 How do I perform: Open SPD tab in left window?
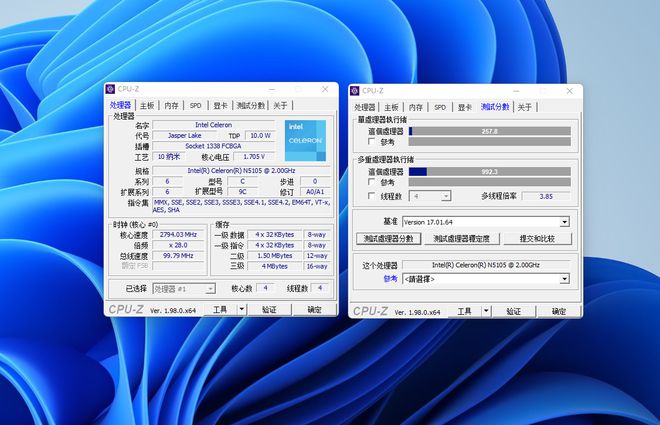(195, 105)
